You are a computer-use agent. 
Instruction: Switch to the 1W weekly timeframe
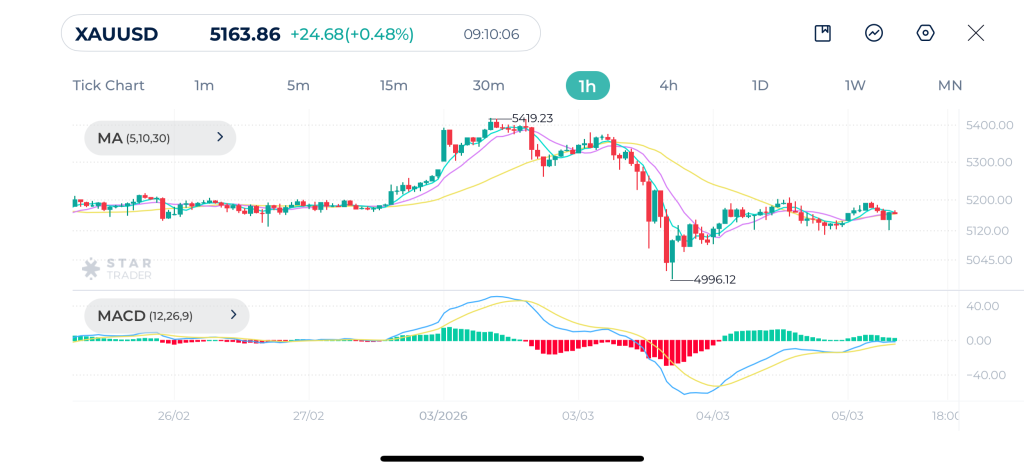pos(855,85)
